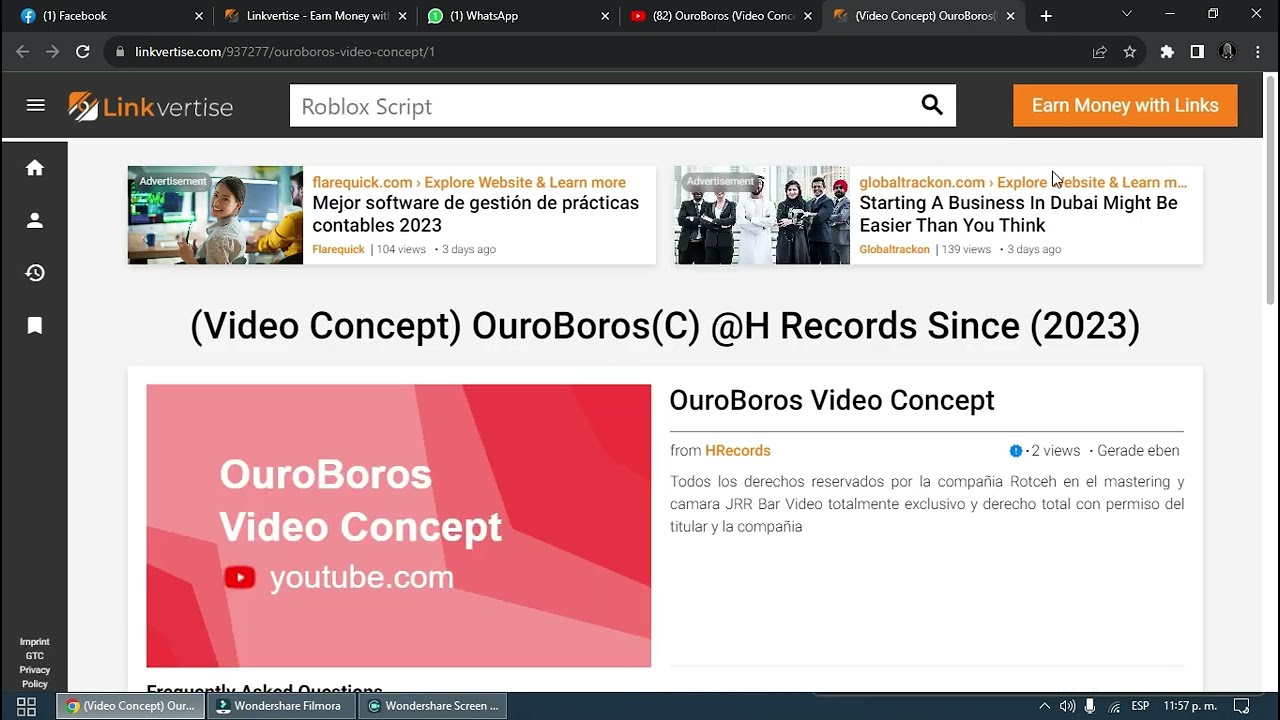Image resolution: width=1280 pixels, height=720 pixels.
Task: Open the HRecords author link
Action: [x=737, y=451]
